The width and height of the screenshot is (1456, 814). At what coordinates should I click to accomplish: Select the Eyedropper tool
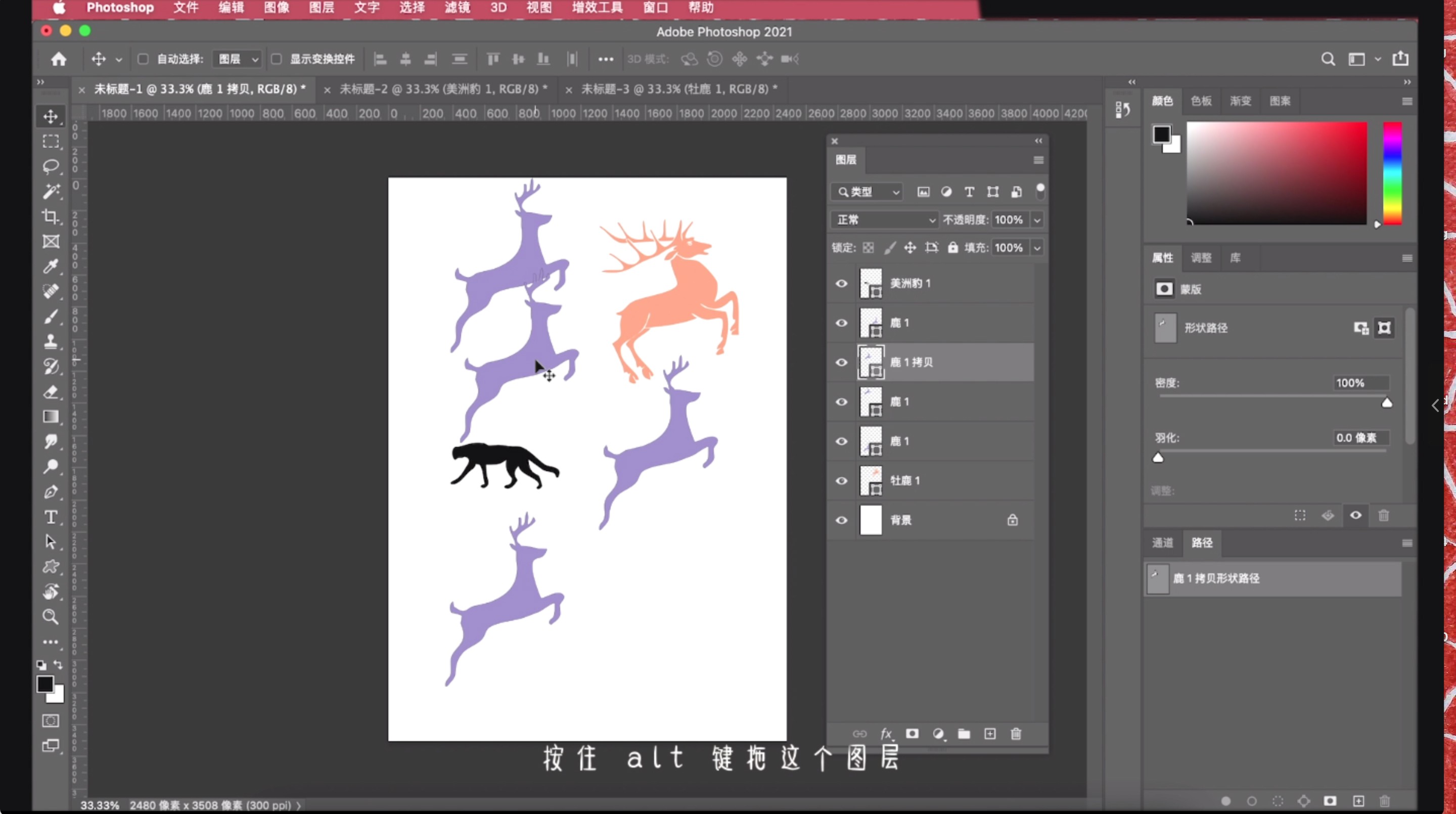51,266
